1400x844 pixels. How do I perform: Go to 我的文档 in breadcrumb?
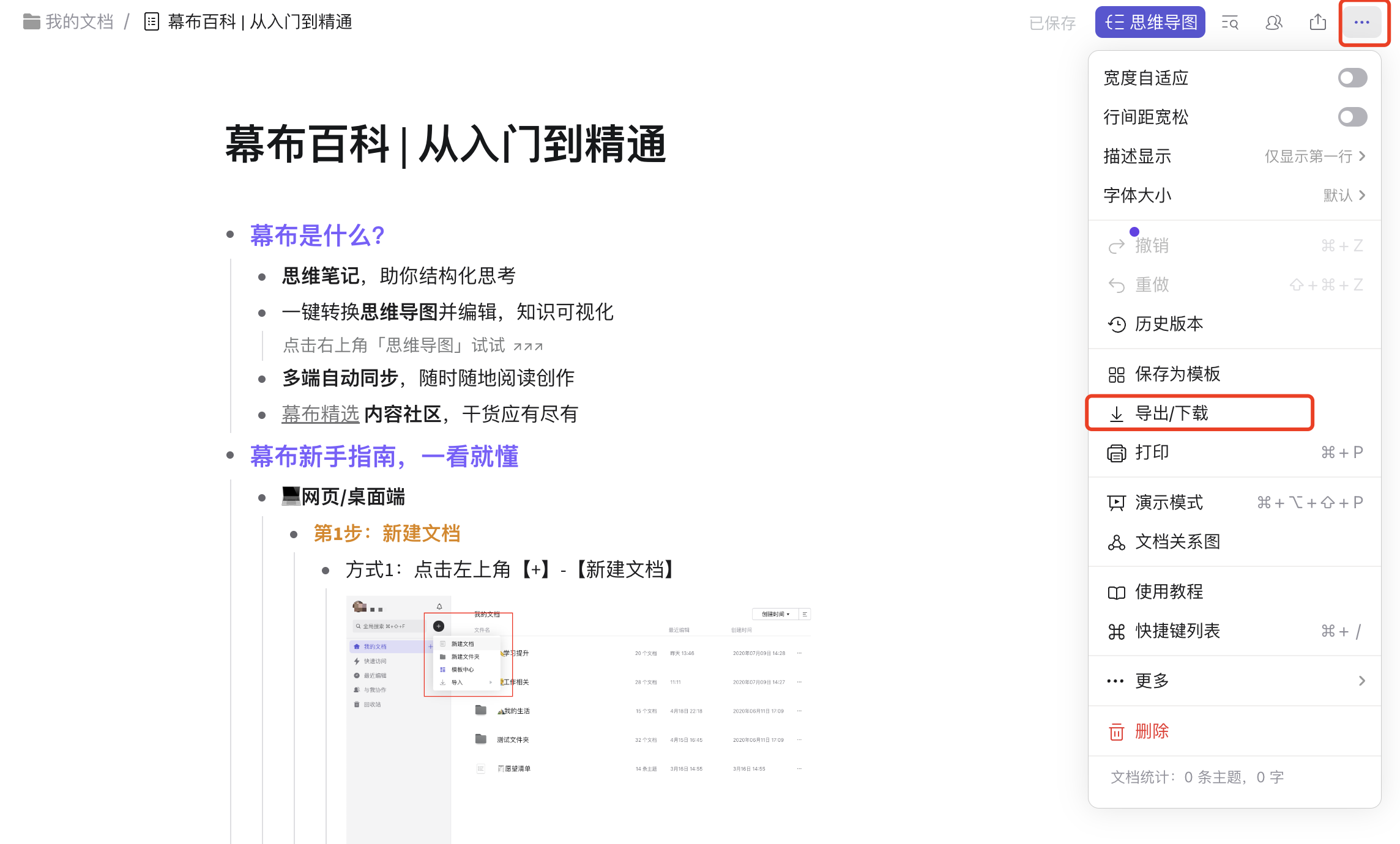tap(80, 22)
